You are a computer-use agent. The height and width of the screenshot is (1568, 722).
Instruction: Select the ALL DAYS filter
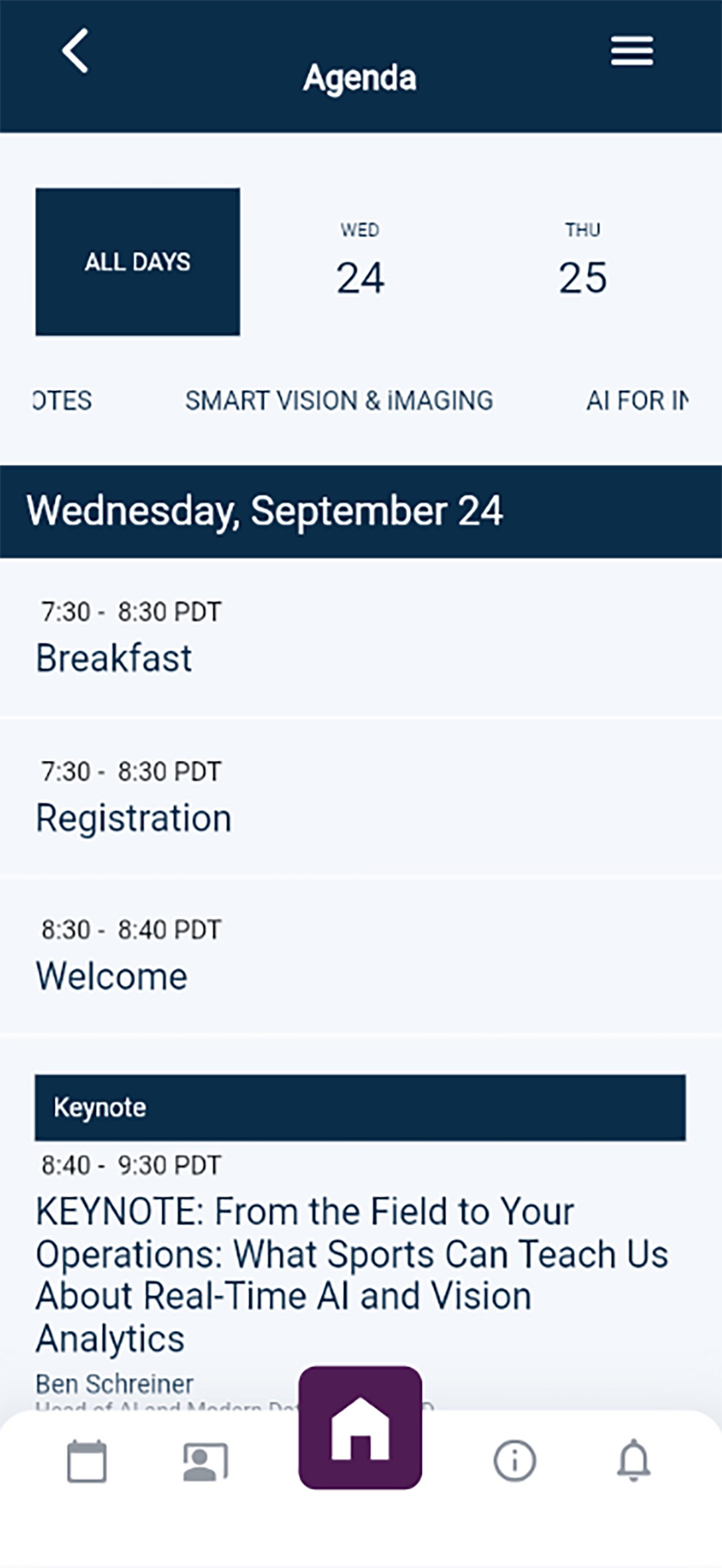(138, 262)
